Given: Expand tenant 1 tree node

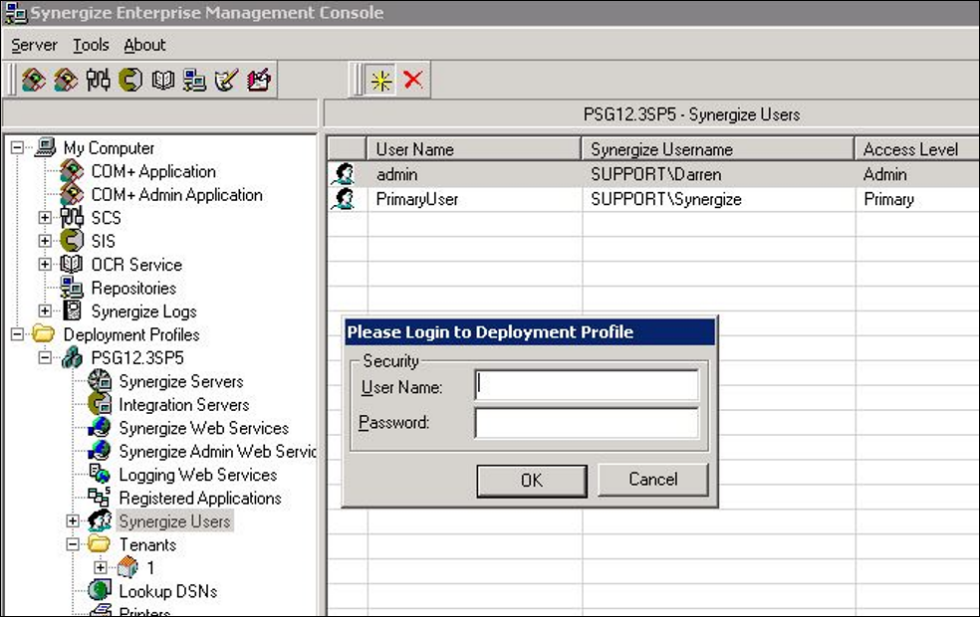Looking at the screenshot, I should click(x=101, y=568).
